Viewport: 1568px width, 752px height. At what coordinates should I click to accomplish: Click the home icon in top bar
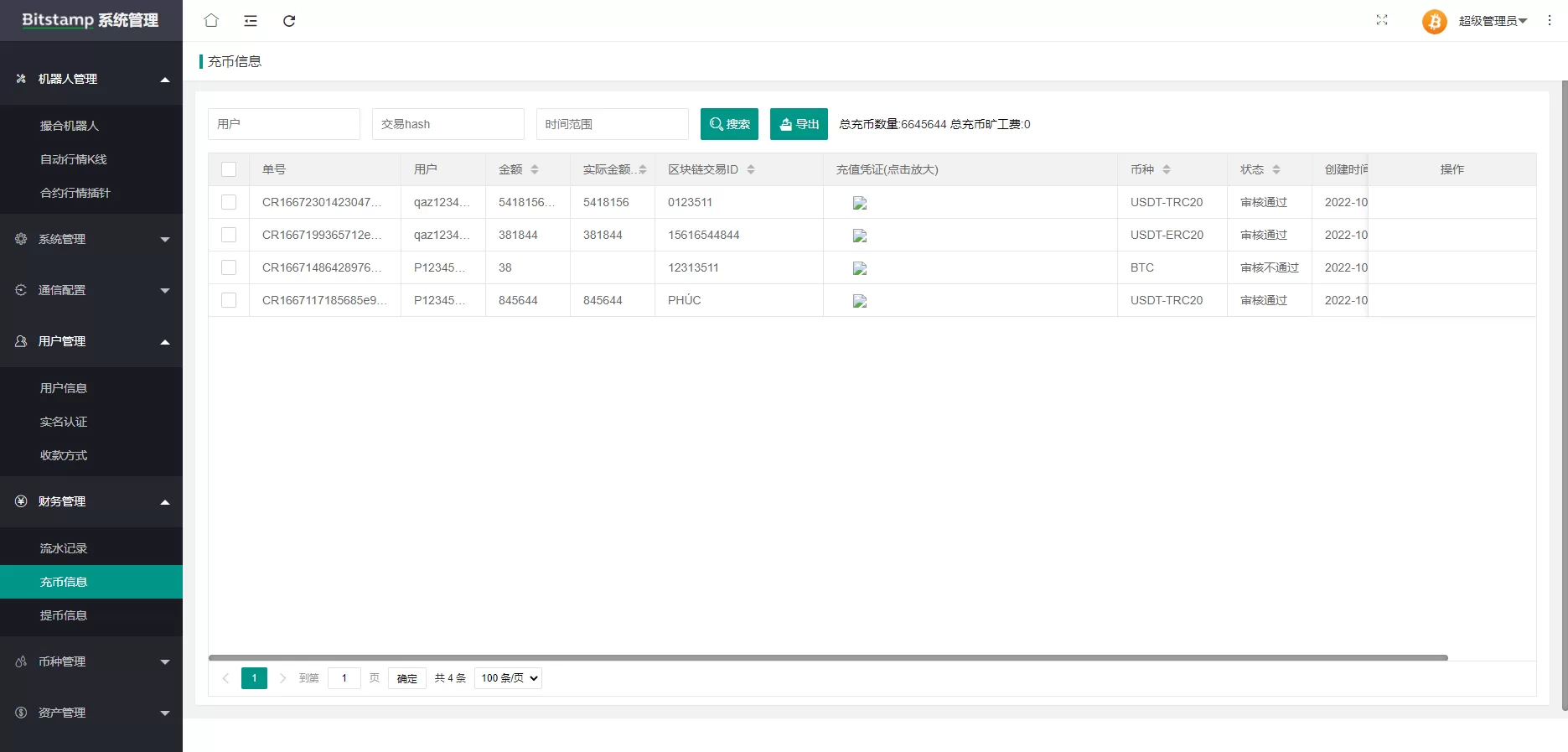tap(211, 21)
